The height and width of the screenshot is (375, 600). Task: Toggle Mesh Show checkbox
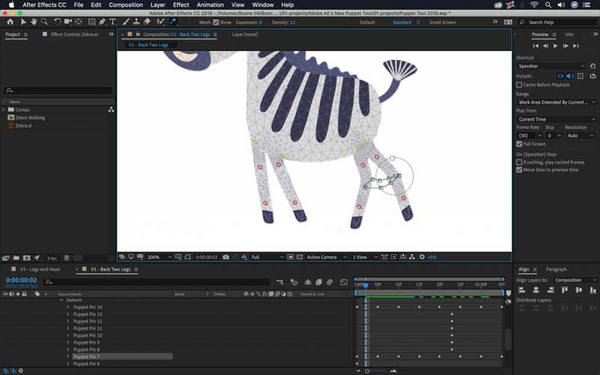tap(216, 22)
